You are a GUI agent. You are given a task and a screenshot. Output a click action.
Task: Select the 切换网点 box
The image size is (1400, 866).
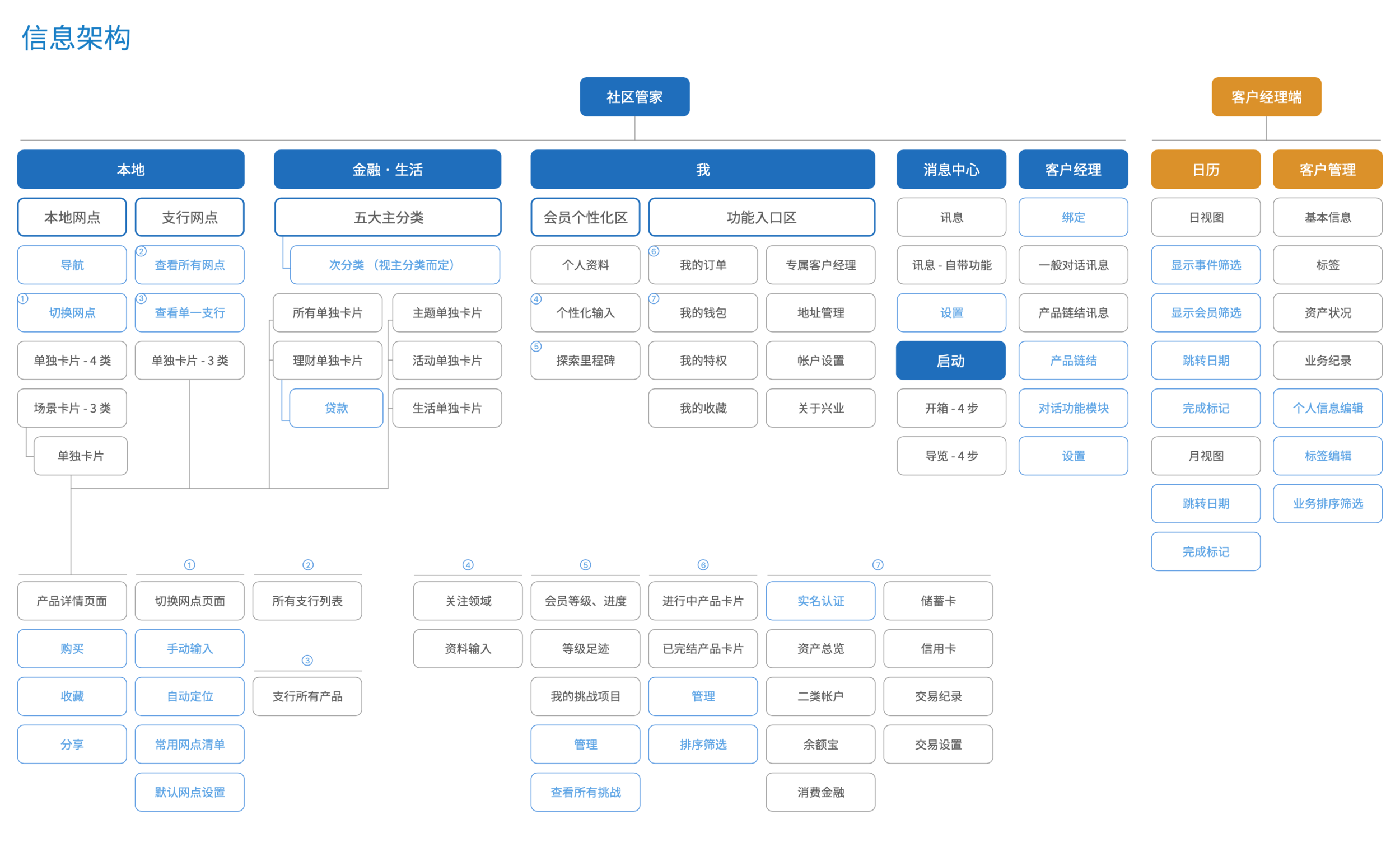[72, 313]
